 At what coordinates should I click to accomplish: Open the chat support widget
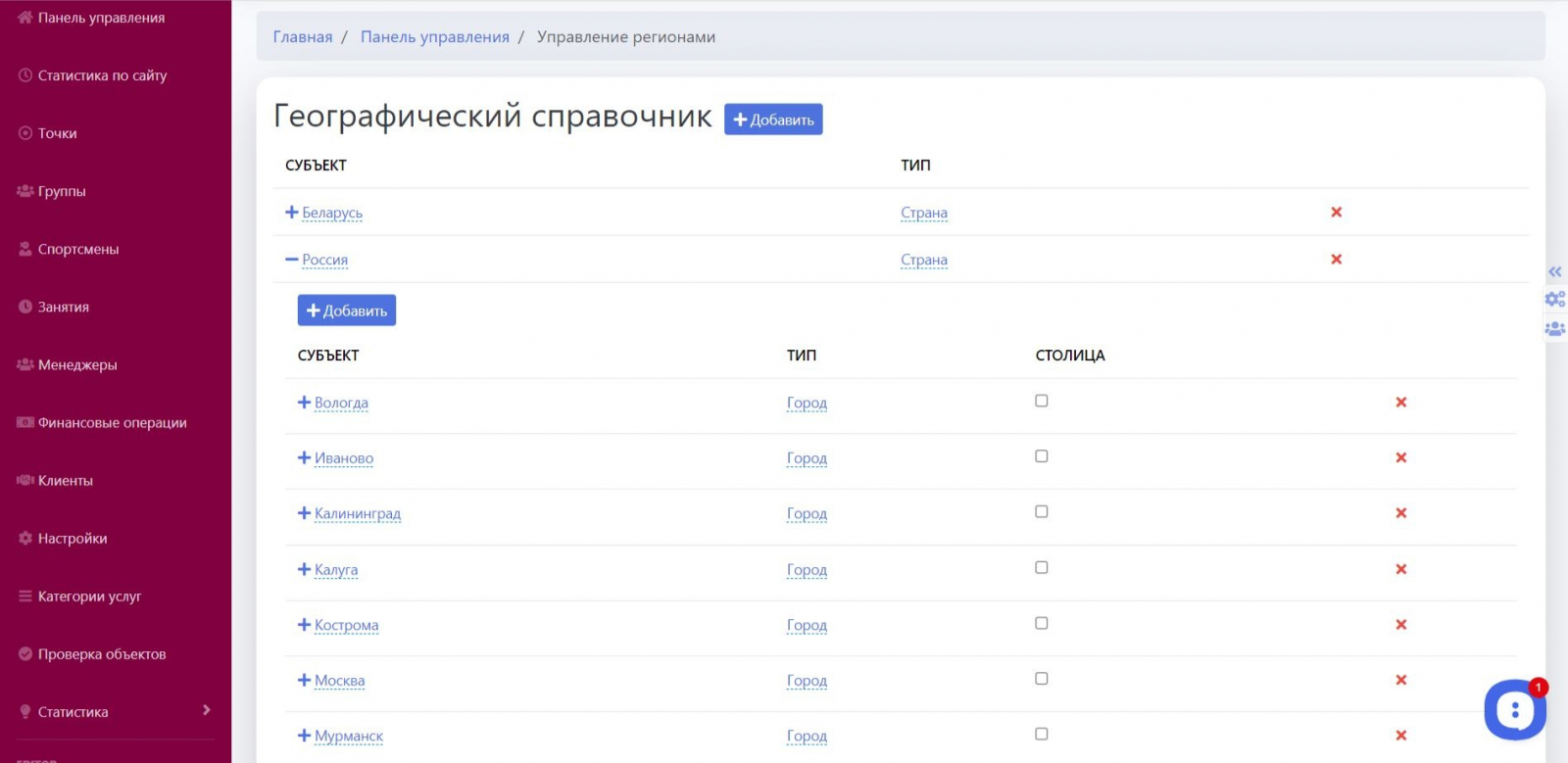1515,709
